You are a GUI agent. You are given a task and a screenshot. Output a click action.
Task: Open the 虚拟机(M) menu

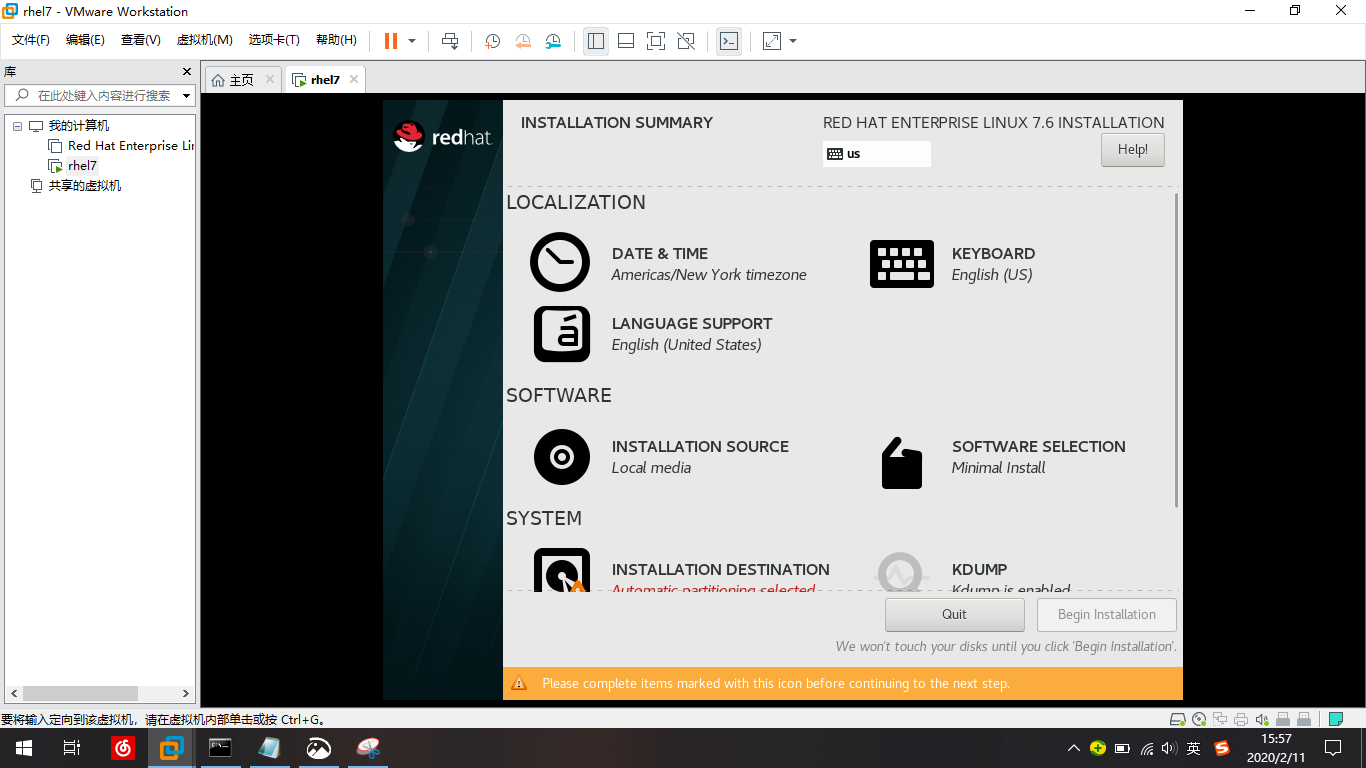(x=204, y=40)
